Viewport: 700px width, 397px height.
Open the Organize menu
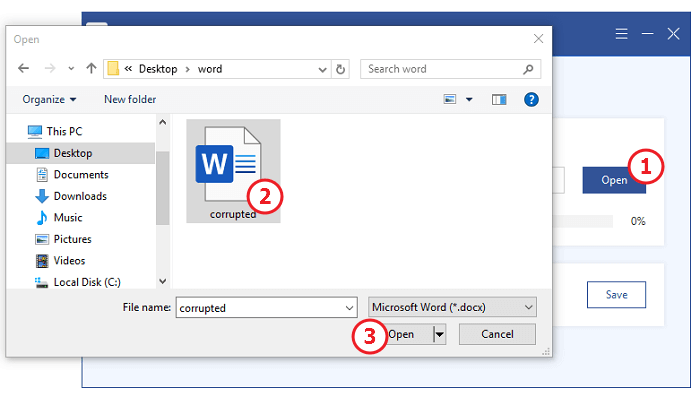click(49, 100)
